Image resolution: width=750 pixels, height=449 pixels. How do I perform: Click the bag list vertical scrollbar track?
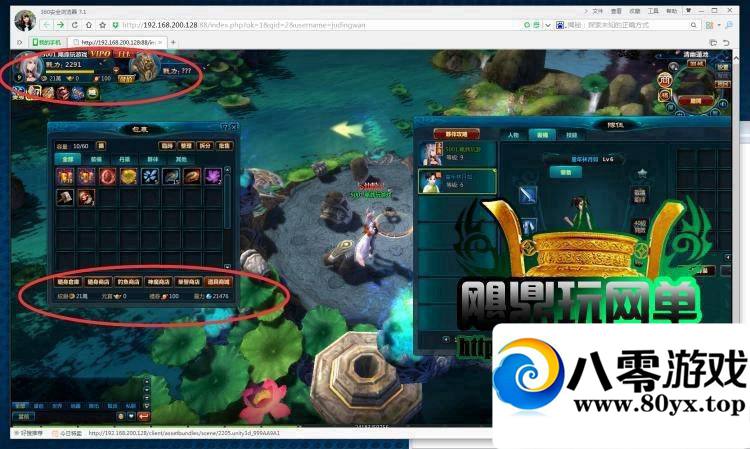[x=227, y=218]
